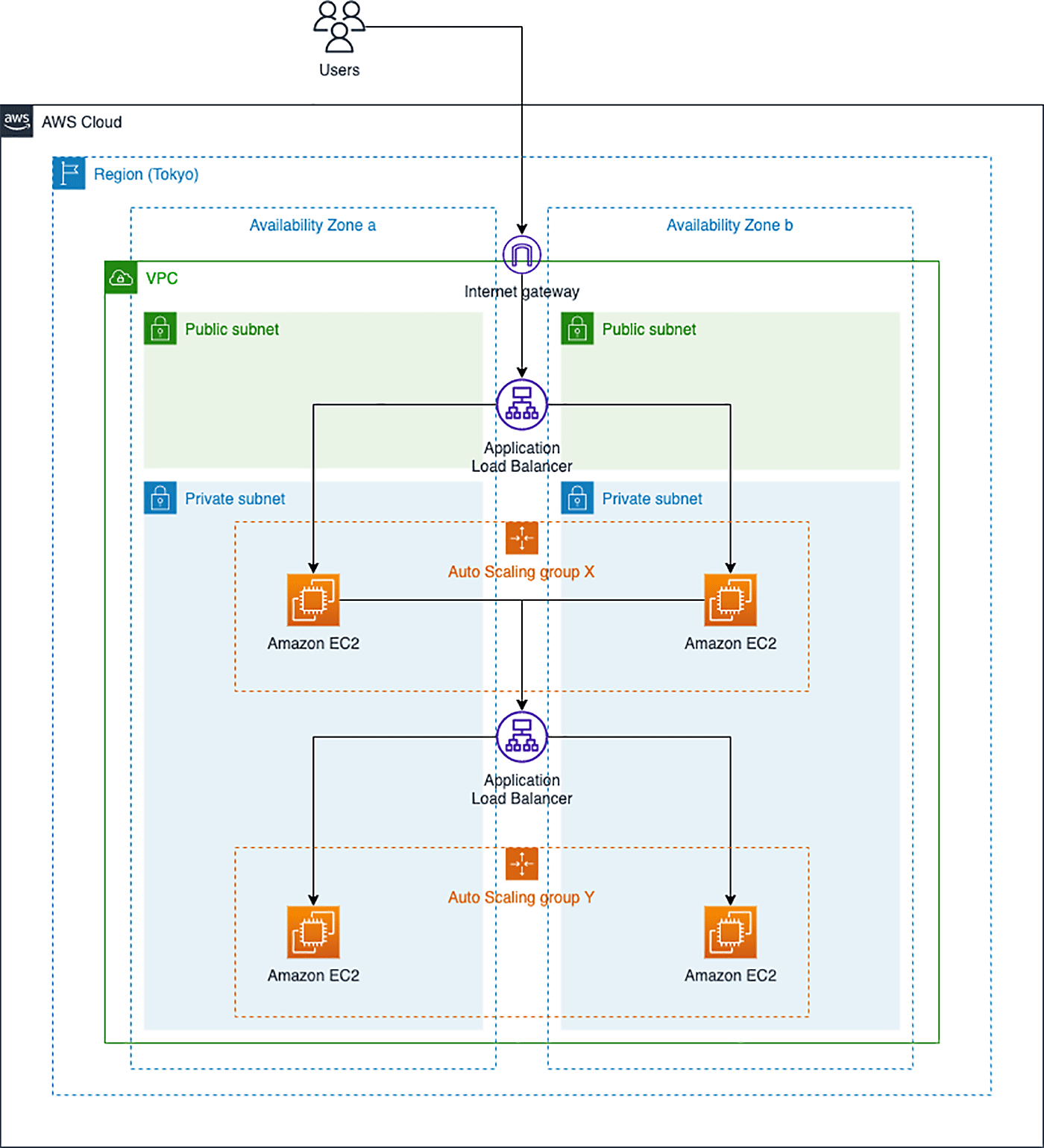Screen dimensions: 1044x1148
Task: Click Amazon EC2 label in group Y, Zone b
Action: pyautogui.click(x=731, y=976)
